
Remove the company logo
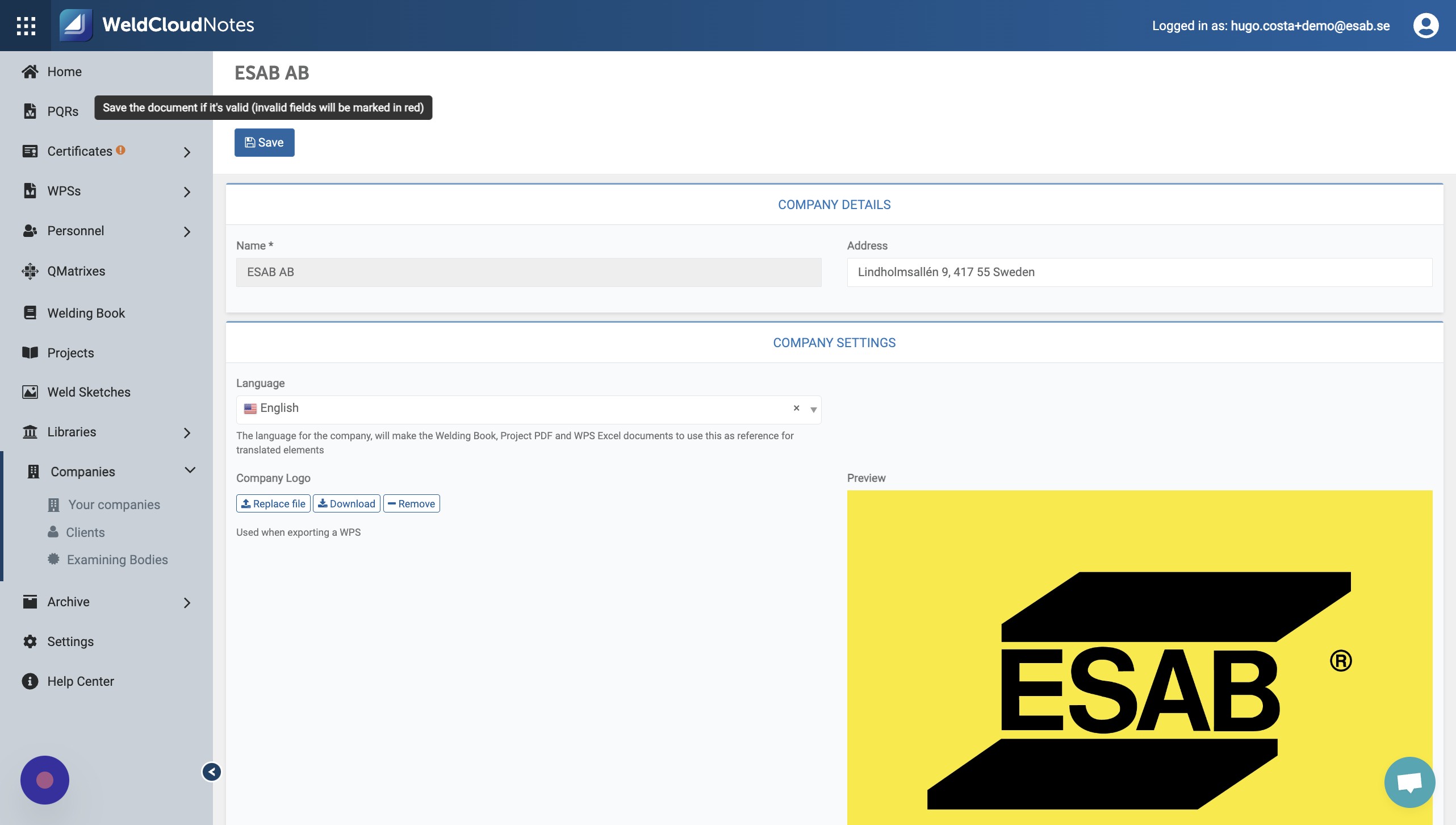pos(412,503)
